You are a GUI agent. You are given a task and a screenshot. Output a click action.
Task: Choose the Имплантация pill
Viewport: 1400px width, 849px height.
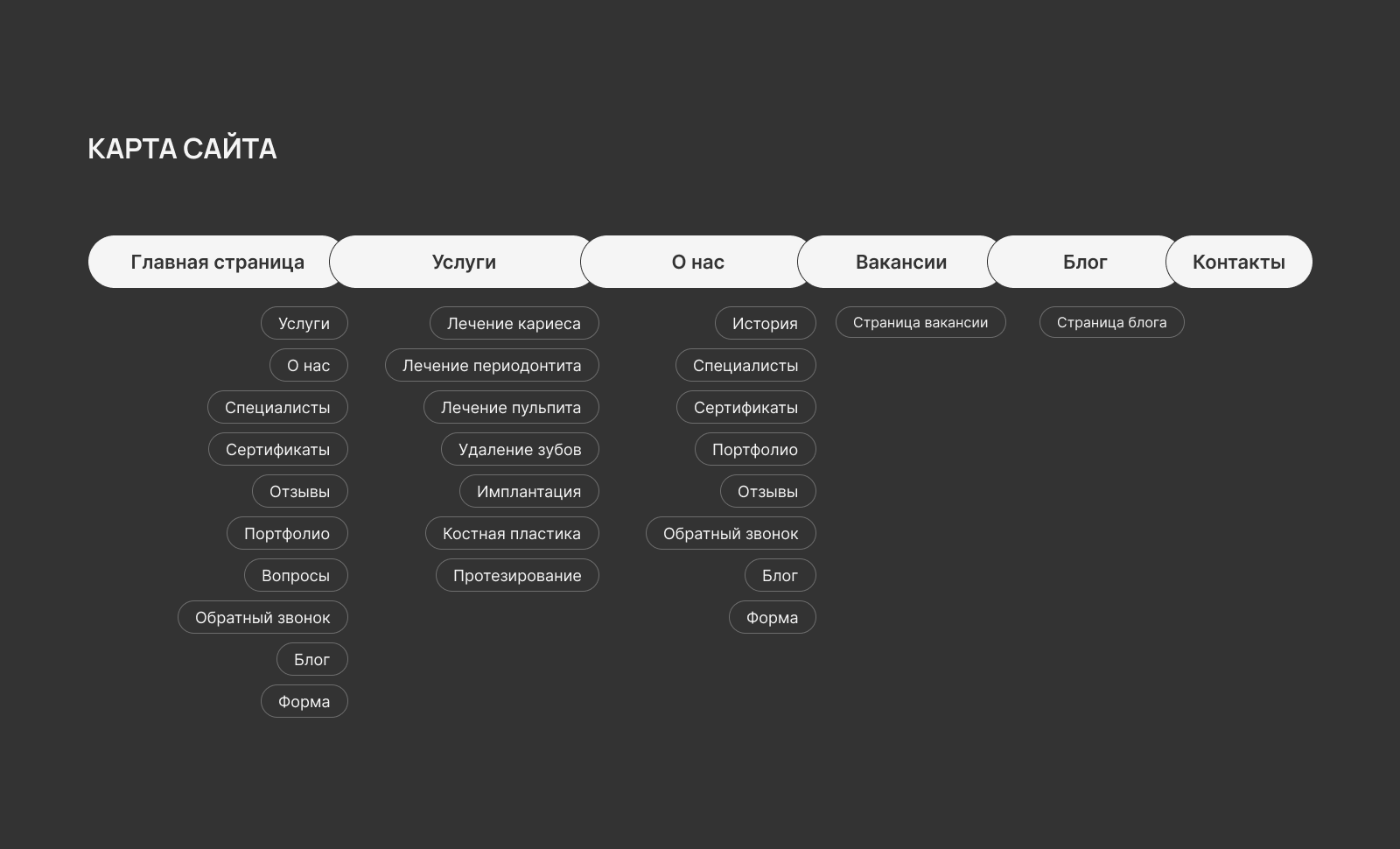528,491
